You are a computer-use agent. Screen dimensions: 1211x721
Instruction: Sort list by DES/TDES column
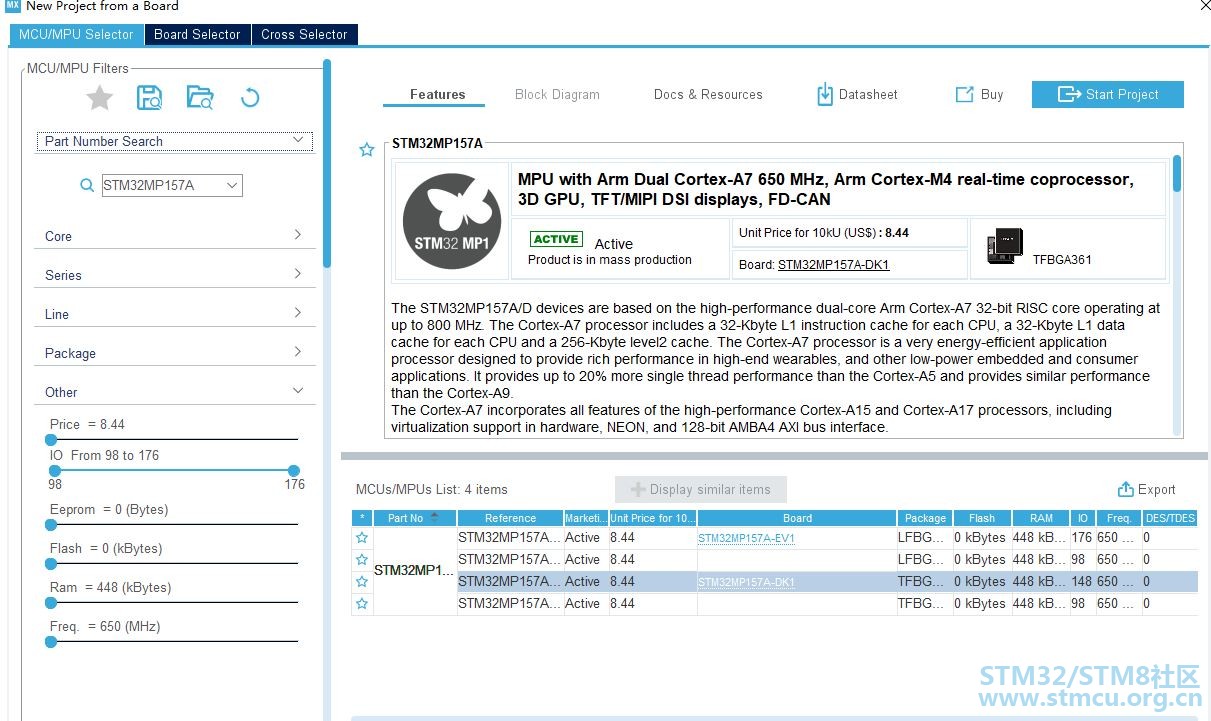(1170, 518)
